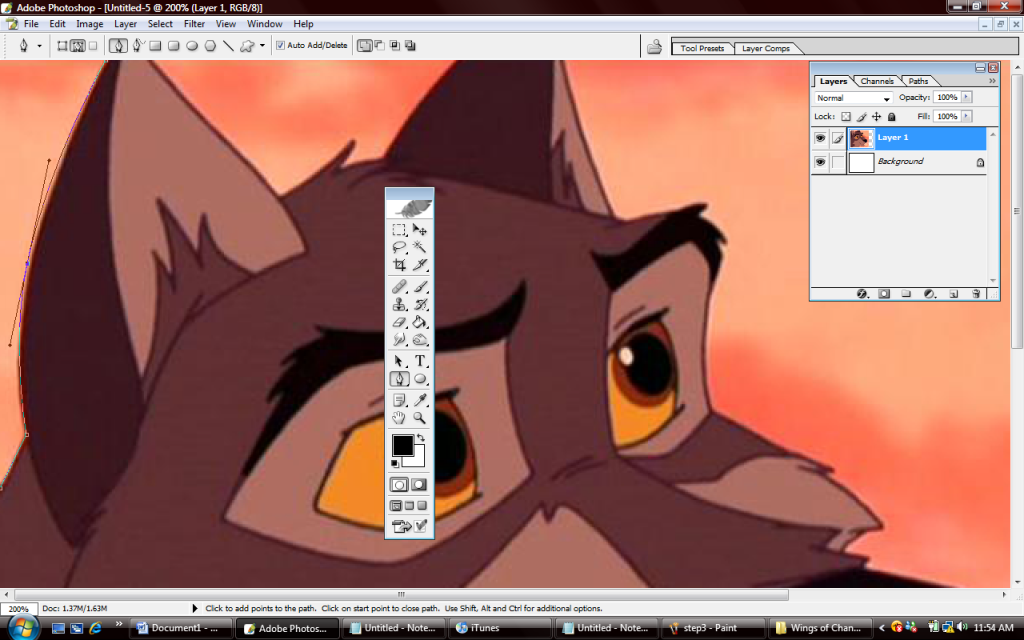Open the Tool Presets tab
This screenshot has width=1024, height=640.
coord(702,48)
